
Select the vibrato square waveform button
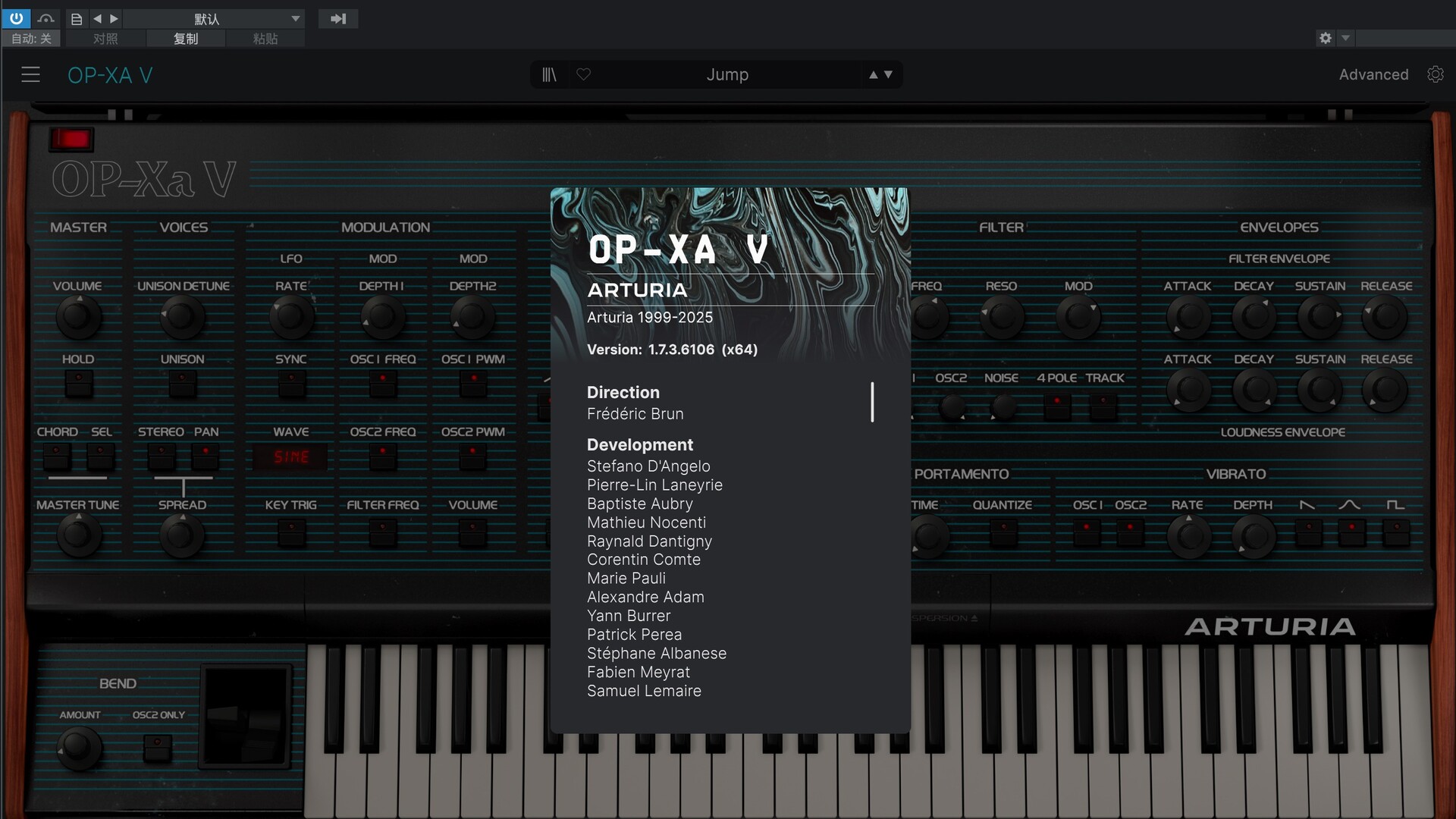tap(1396, 533)
